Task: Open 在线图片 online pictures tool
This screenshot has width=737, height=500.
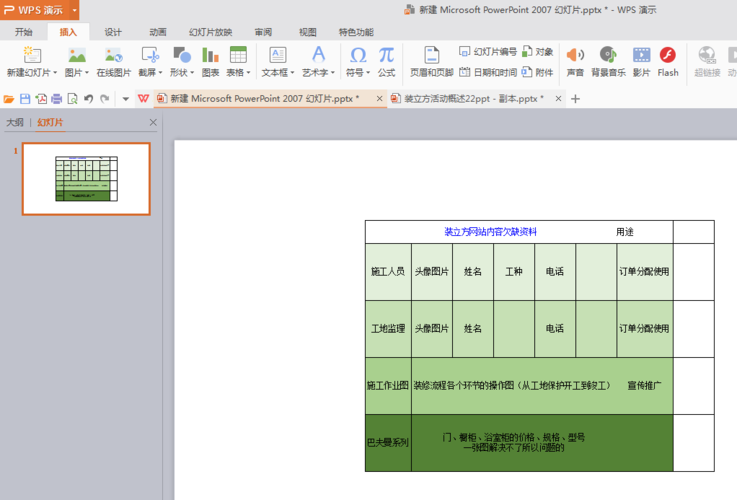Action: (x=114, y=55)
